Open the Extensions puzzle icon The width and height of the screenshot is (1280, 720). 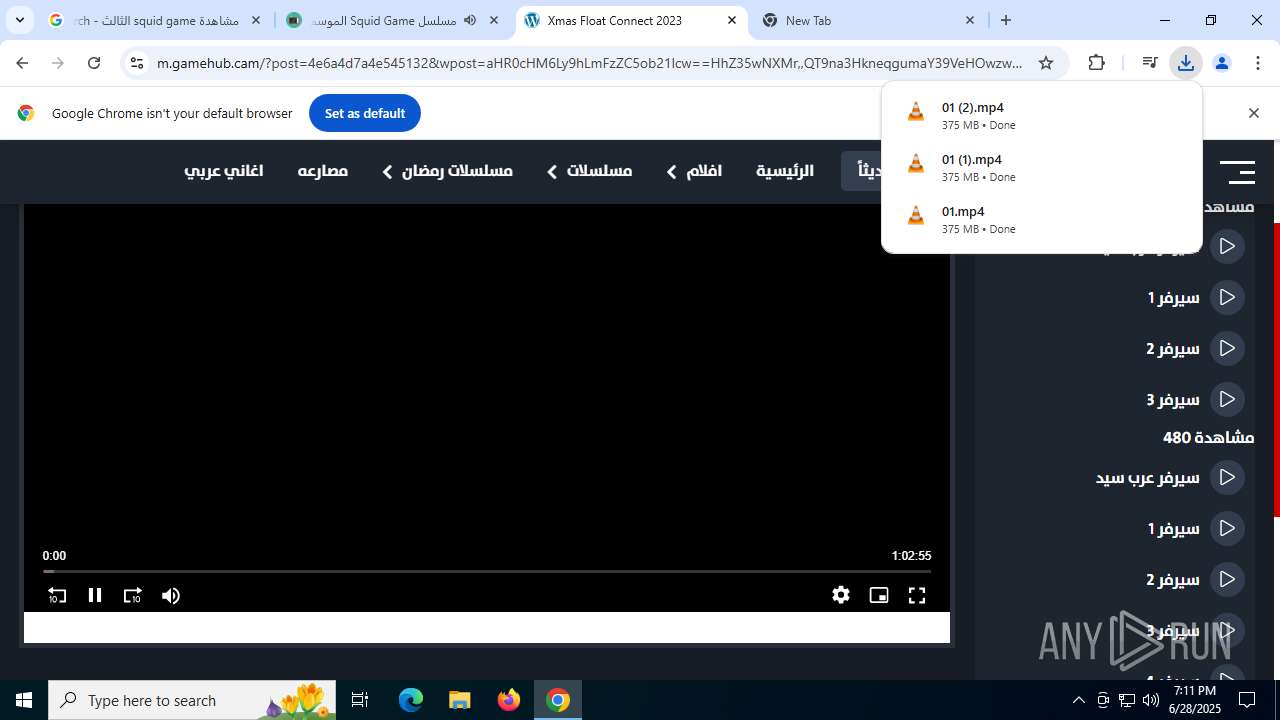click(1096, 63)
